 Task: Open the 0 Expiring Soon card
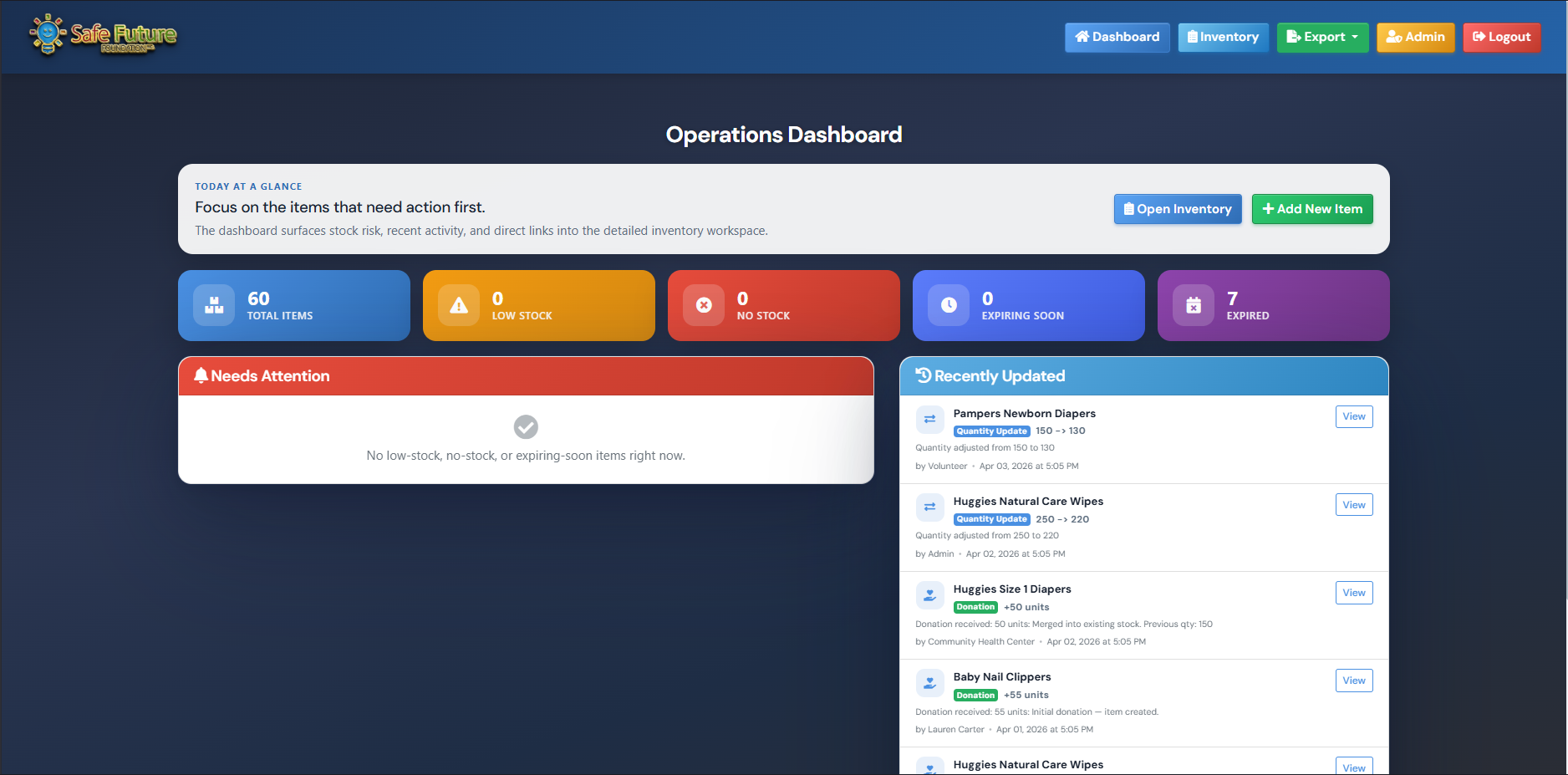1029,305
